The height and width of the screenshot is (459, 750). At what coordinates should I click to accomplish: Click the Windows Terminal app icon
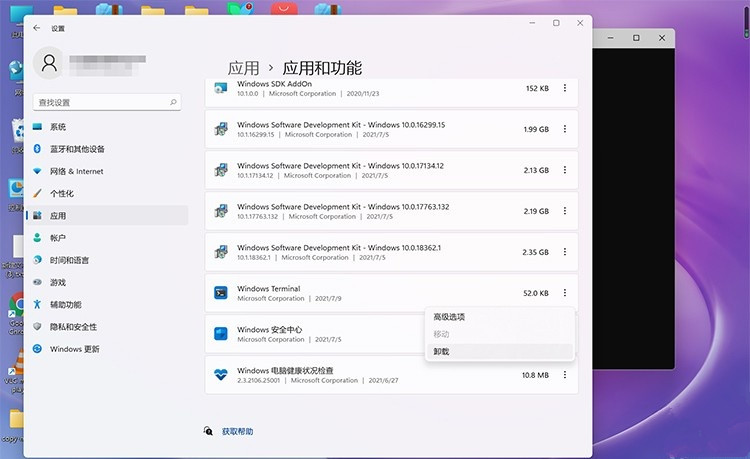coord(221,293)
